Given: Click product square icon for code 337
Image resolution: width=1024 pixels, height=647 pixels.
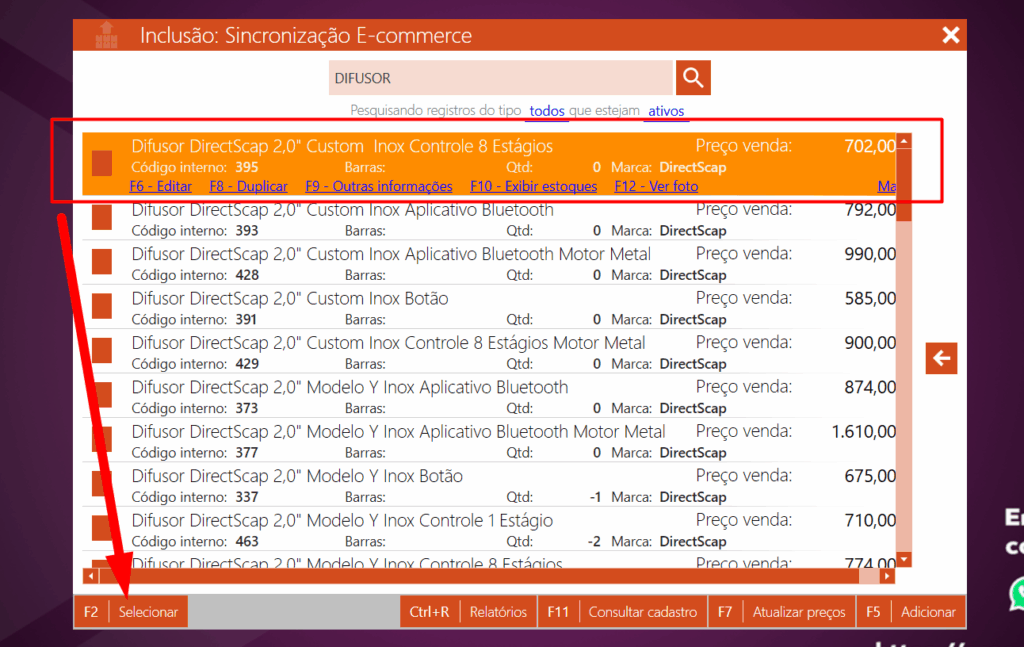Looking at the screenshot, I should click(x=102, y=484).
